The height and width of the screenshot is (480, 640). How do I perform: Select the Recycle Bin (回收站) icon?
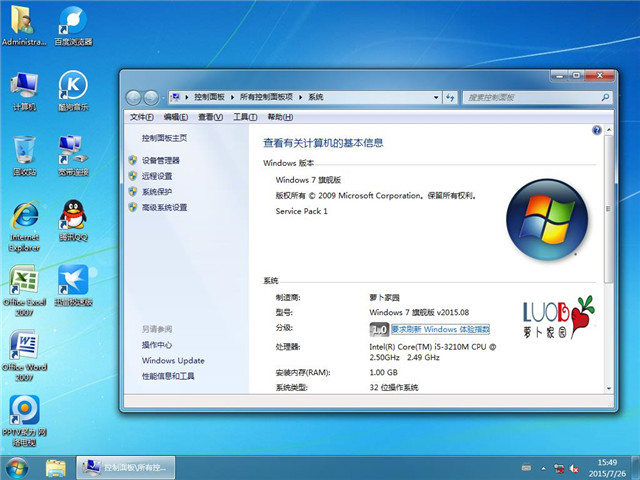(23, 151)
